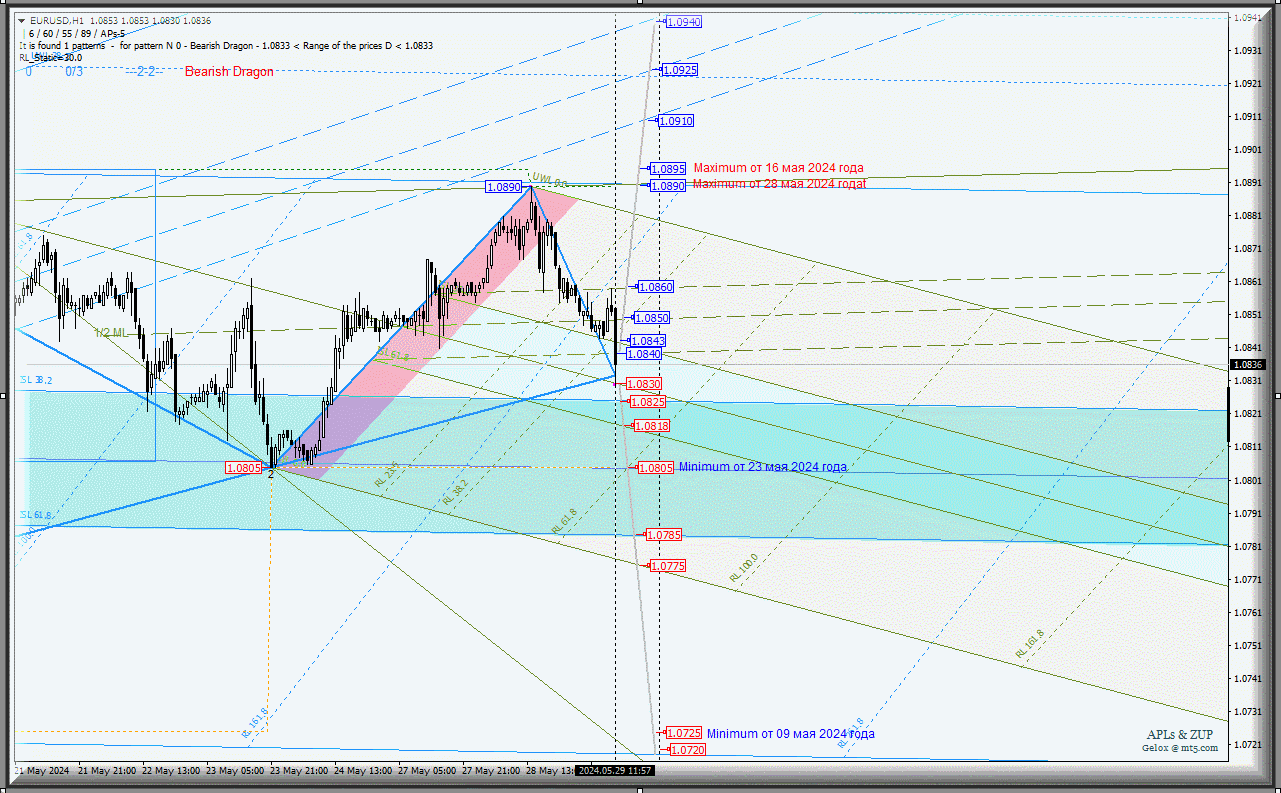This screenshot has height=793, width=1281.
Task: Select the red 1.0725 price tag
Action: click(684, 733)
